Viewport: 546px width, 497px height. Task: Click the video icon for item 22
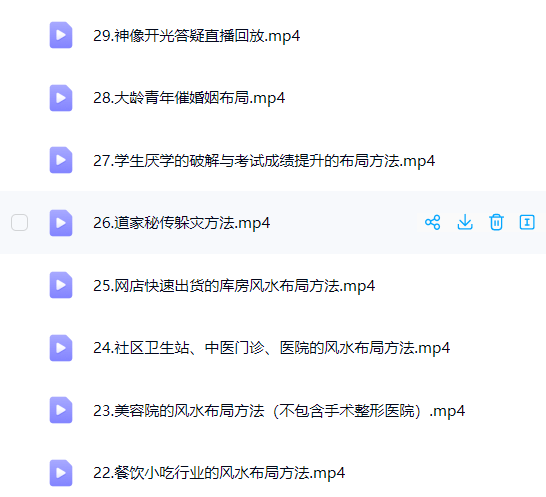pyautogui.click(x=61, y=473)
